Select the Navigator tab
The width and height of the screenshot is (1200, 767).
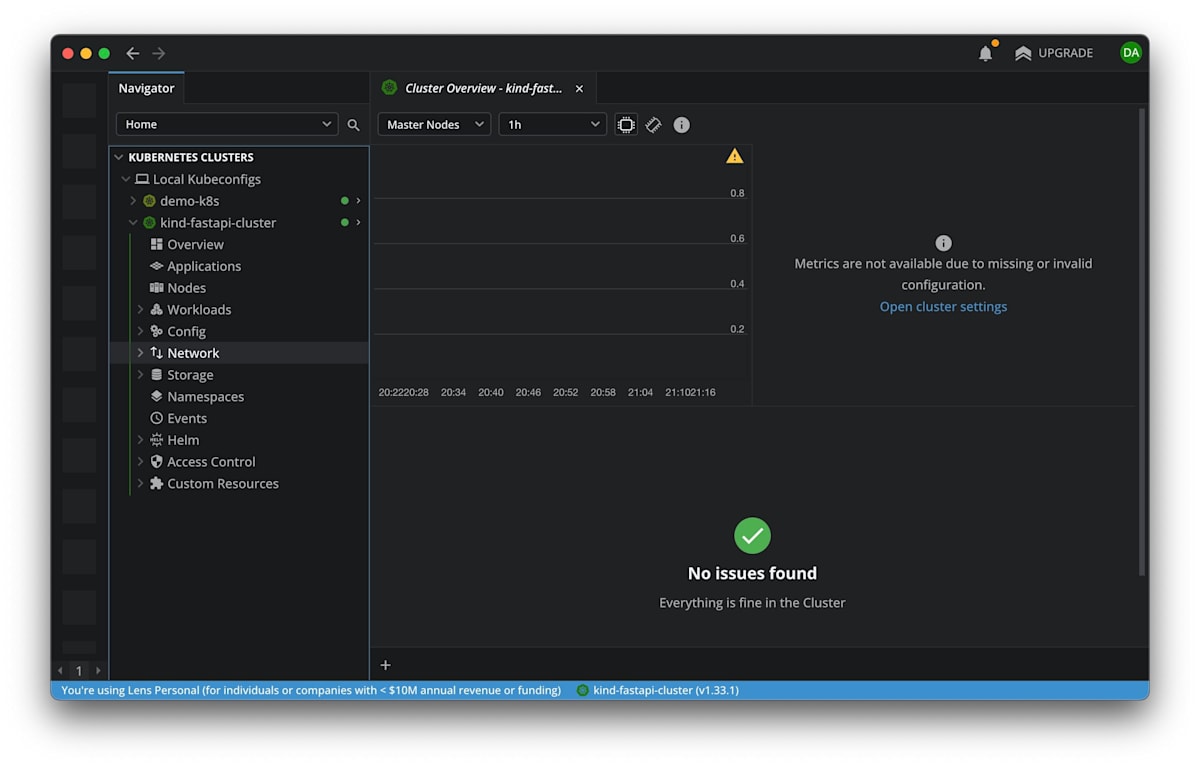pyautogui.click(x=146, y=88)
